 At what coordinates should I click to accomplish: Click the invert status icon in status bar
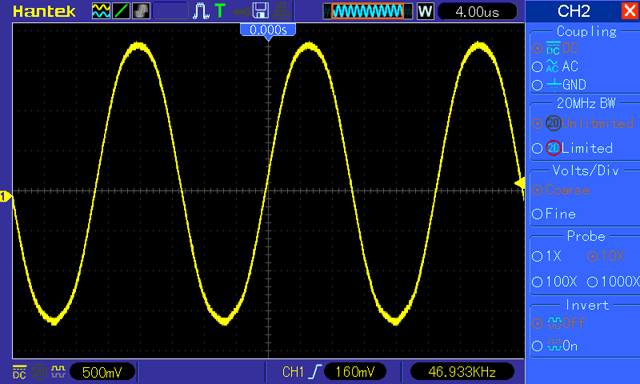58,371
